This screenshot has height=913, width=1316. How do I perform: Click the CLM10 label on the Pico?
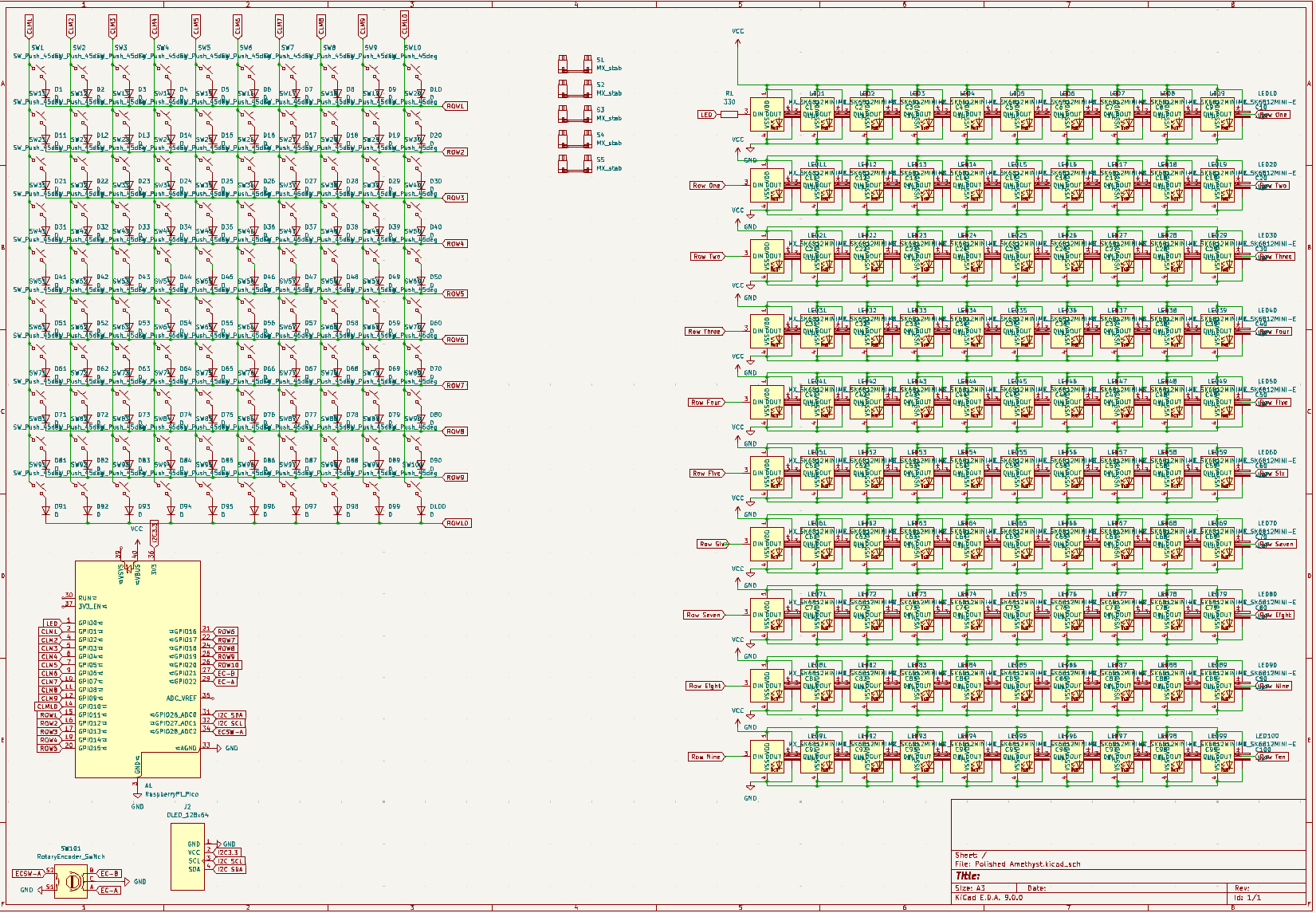coord(48,706)
